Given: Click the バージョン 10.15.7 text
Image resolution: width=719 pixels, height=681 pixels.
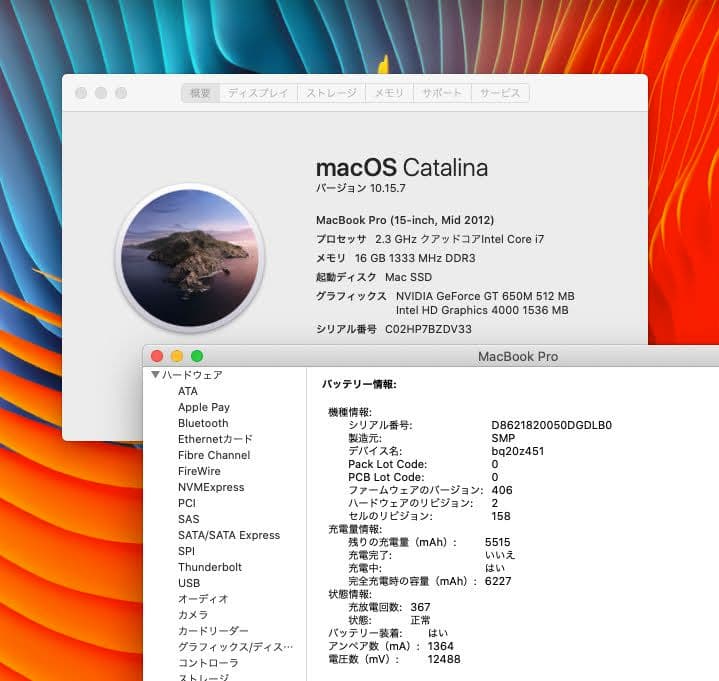Looking at the screenshot, I should (360, 188).
